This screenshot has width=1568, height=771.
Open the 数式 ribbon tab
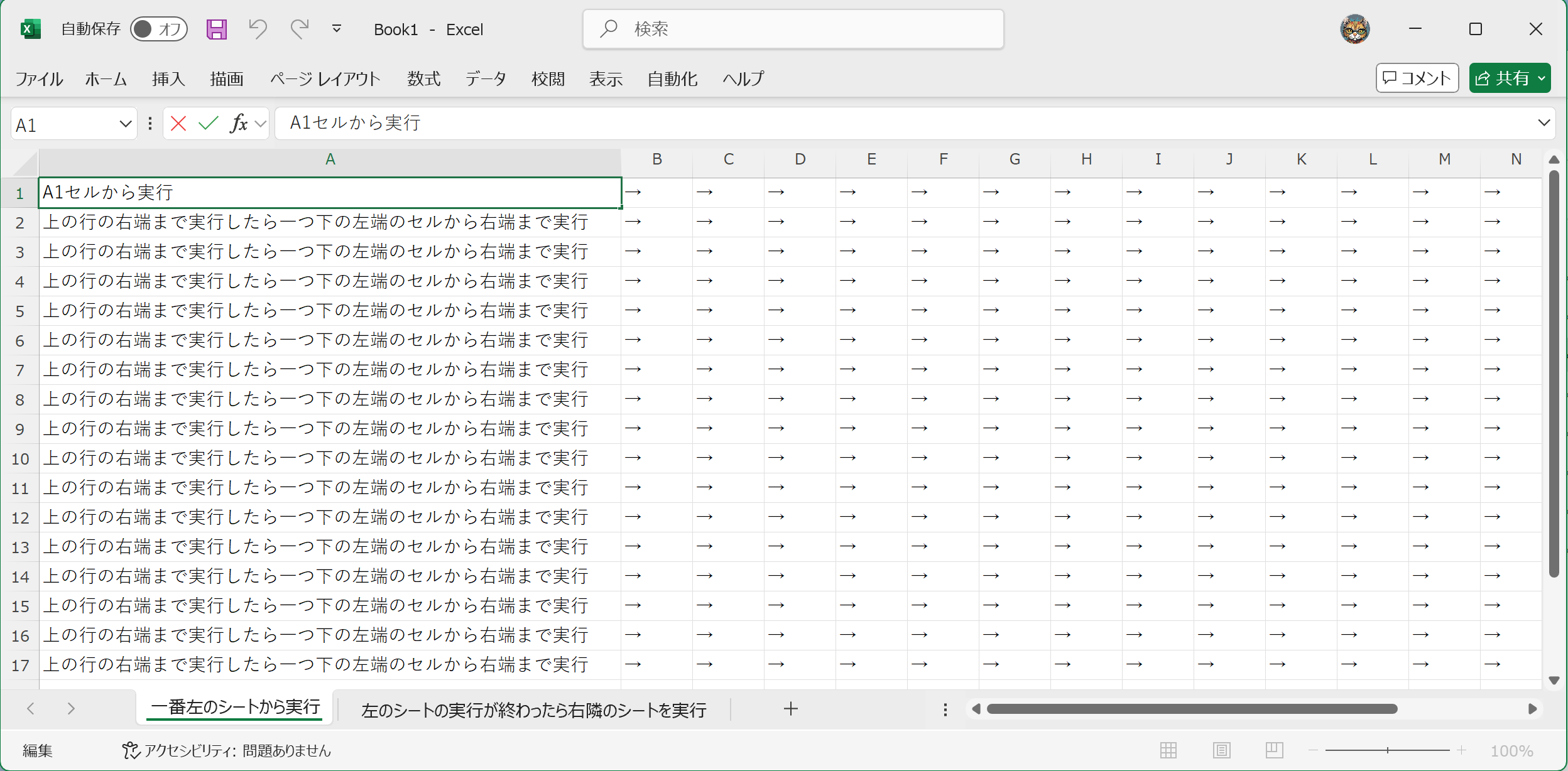point(423,79)
